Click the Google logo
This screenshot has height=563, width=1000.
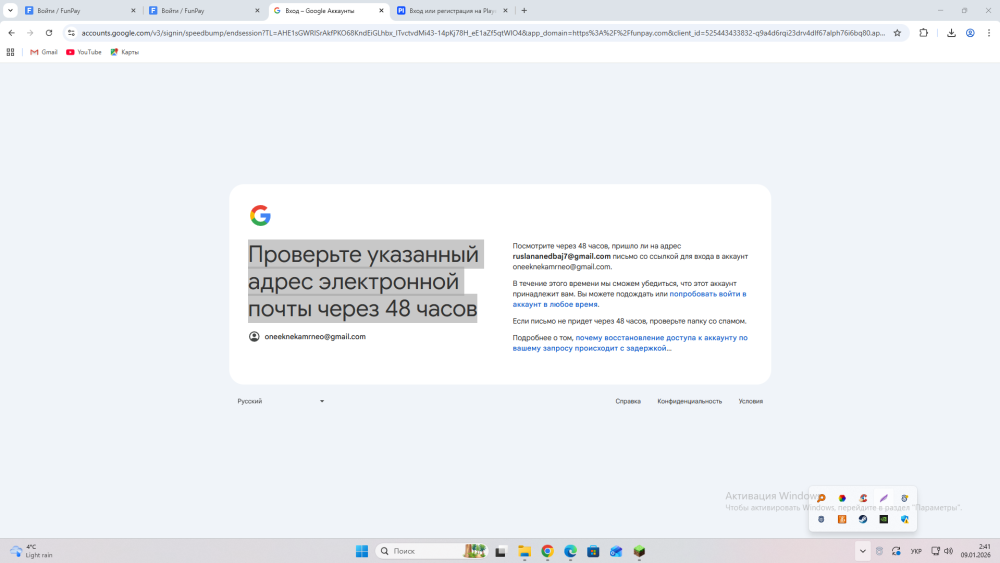(x=260, y=216)
